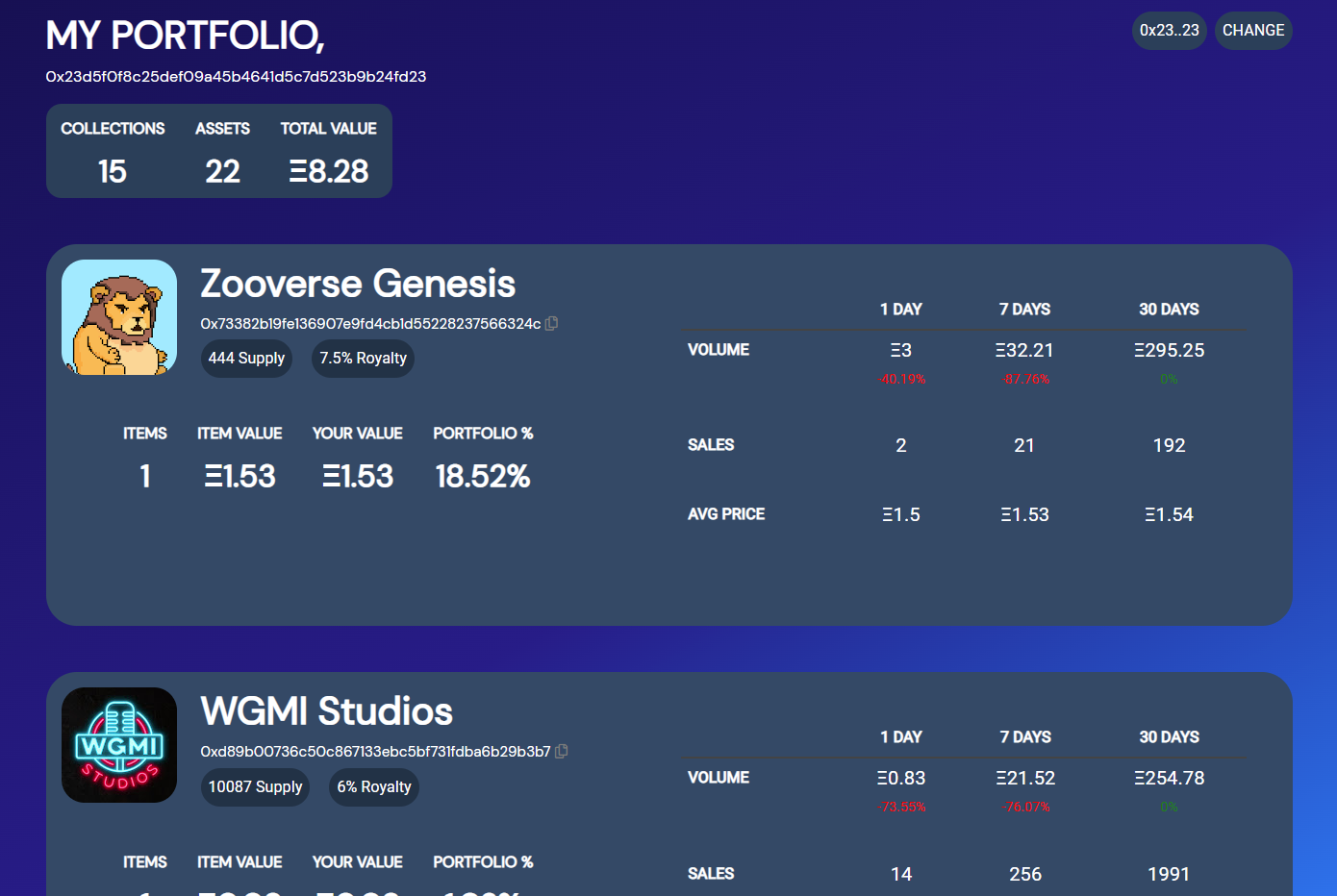Copy the WGMI Studios contract address
Viewport: 1337px width, 896px height.
(562, 751)
